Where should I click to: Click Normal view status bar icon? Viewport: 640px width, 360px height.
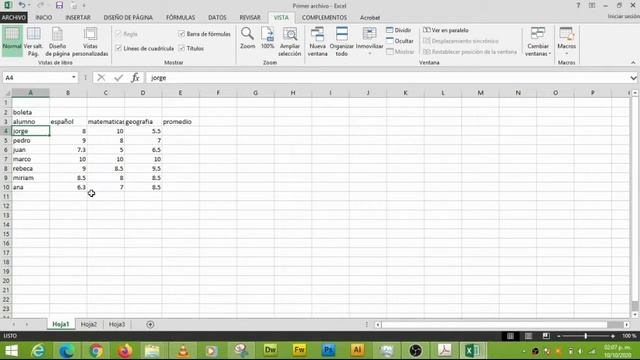click(510, 336)
